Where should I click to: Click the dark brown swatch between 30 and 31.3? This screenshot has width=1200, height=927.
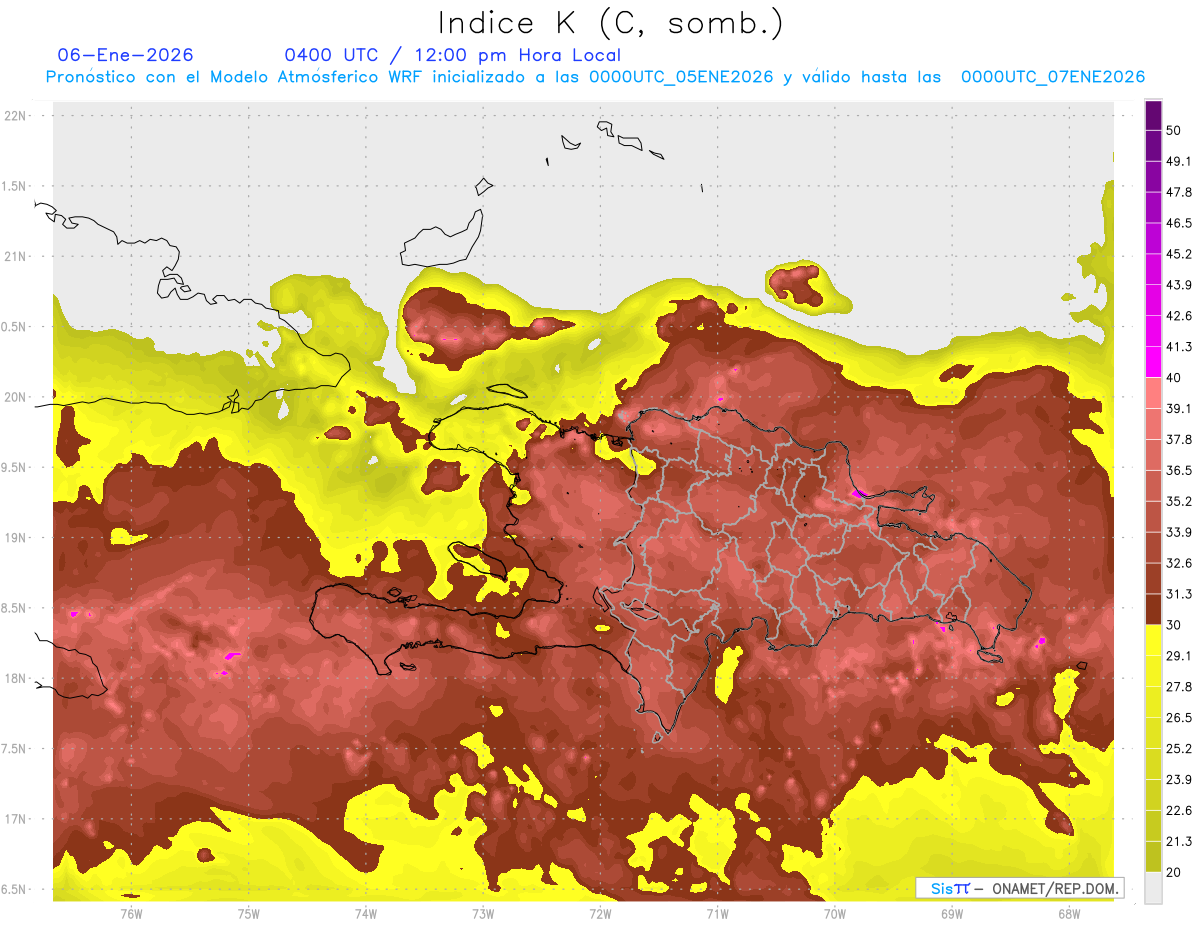[1154, 609]
